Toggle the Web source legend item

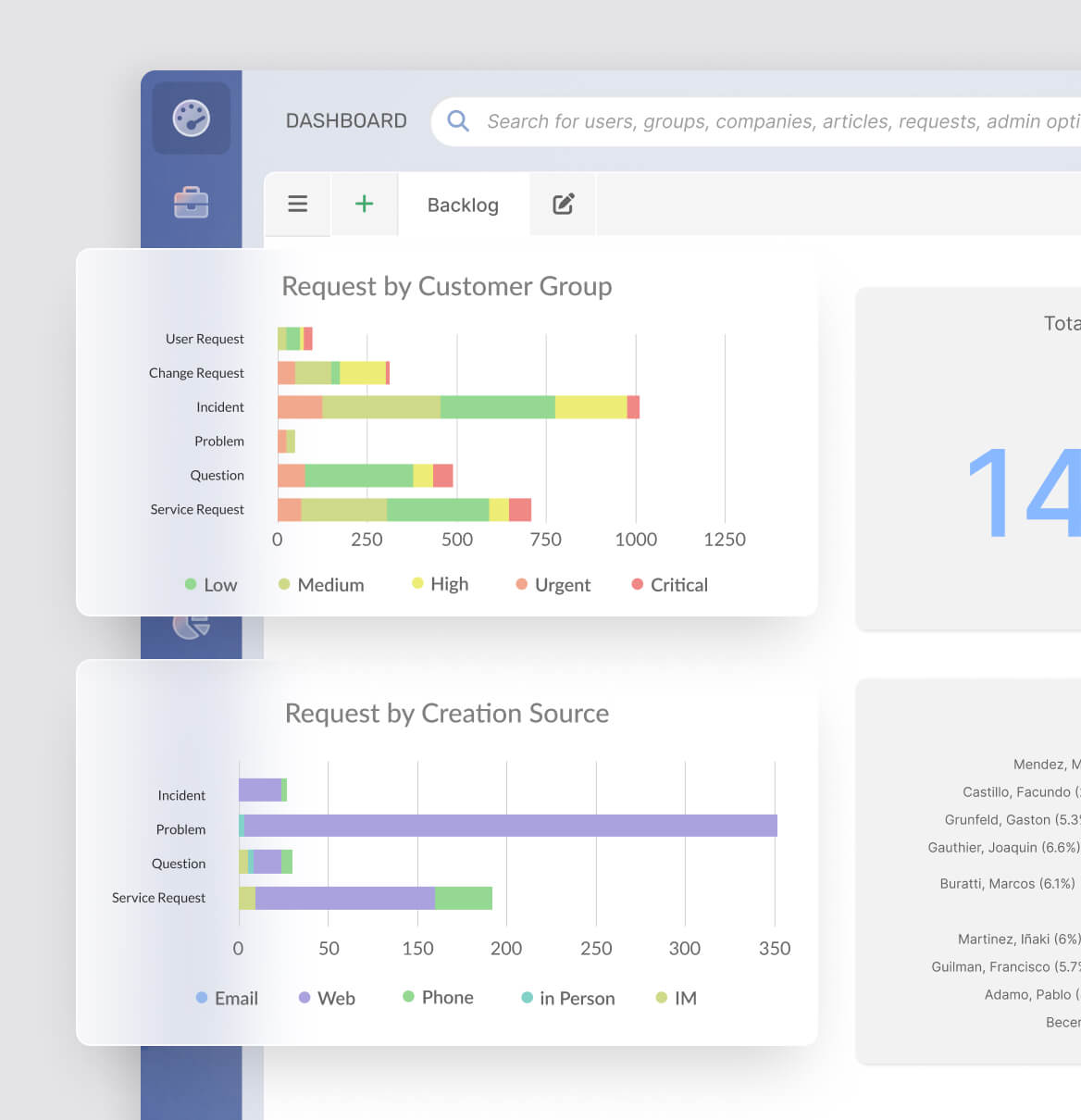click(327, 998)
